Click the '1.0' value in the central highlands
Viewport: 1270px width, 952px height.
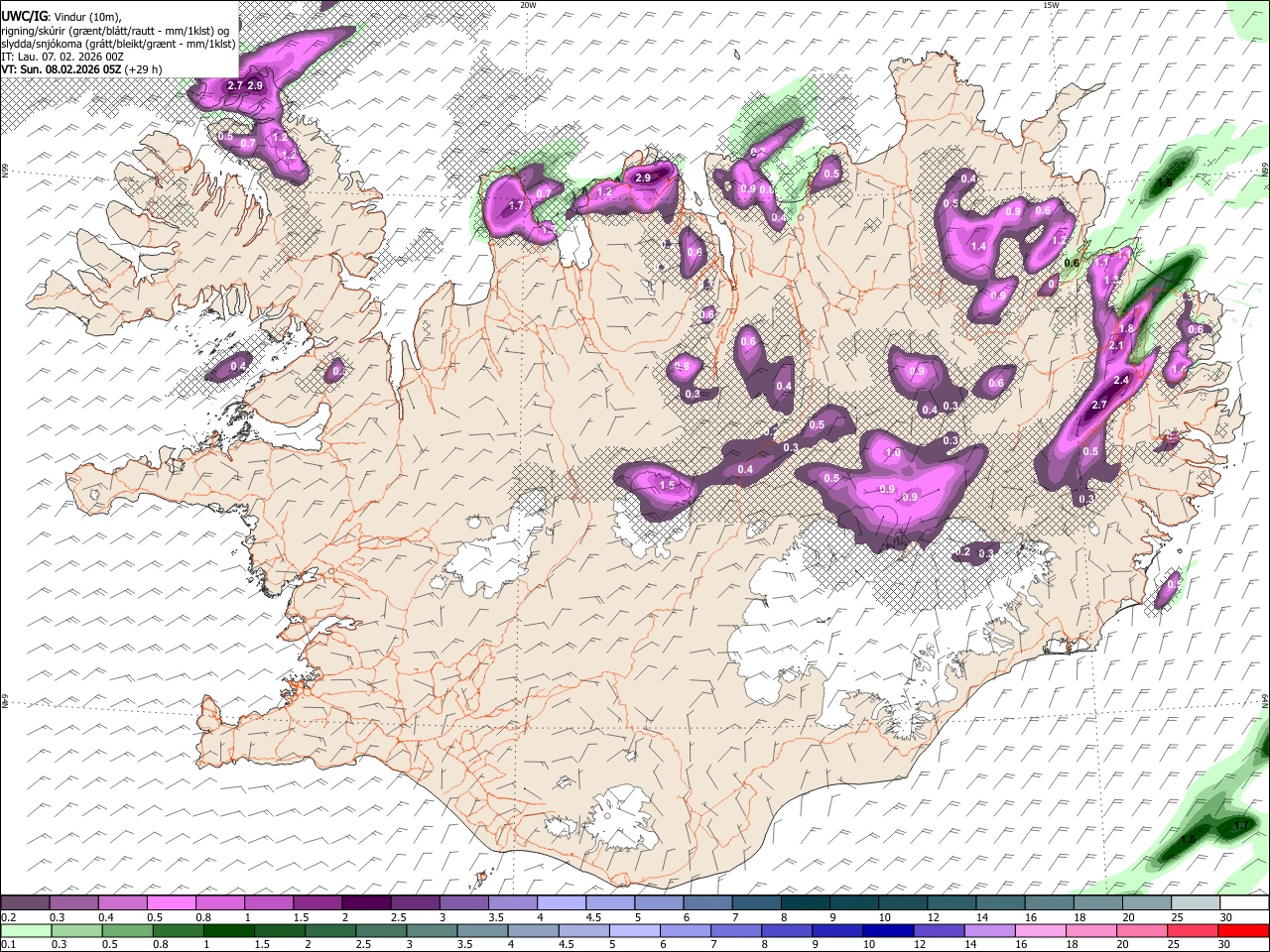point(892,453)
